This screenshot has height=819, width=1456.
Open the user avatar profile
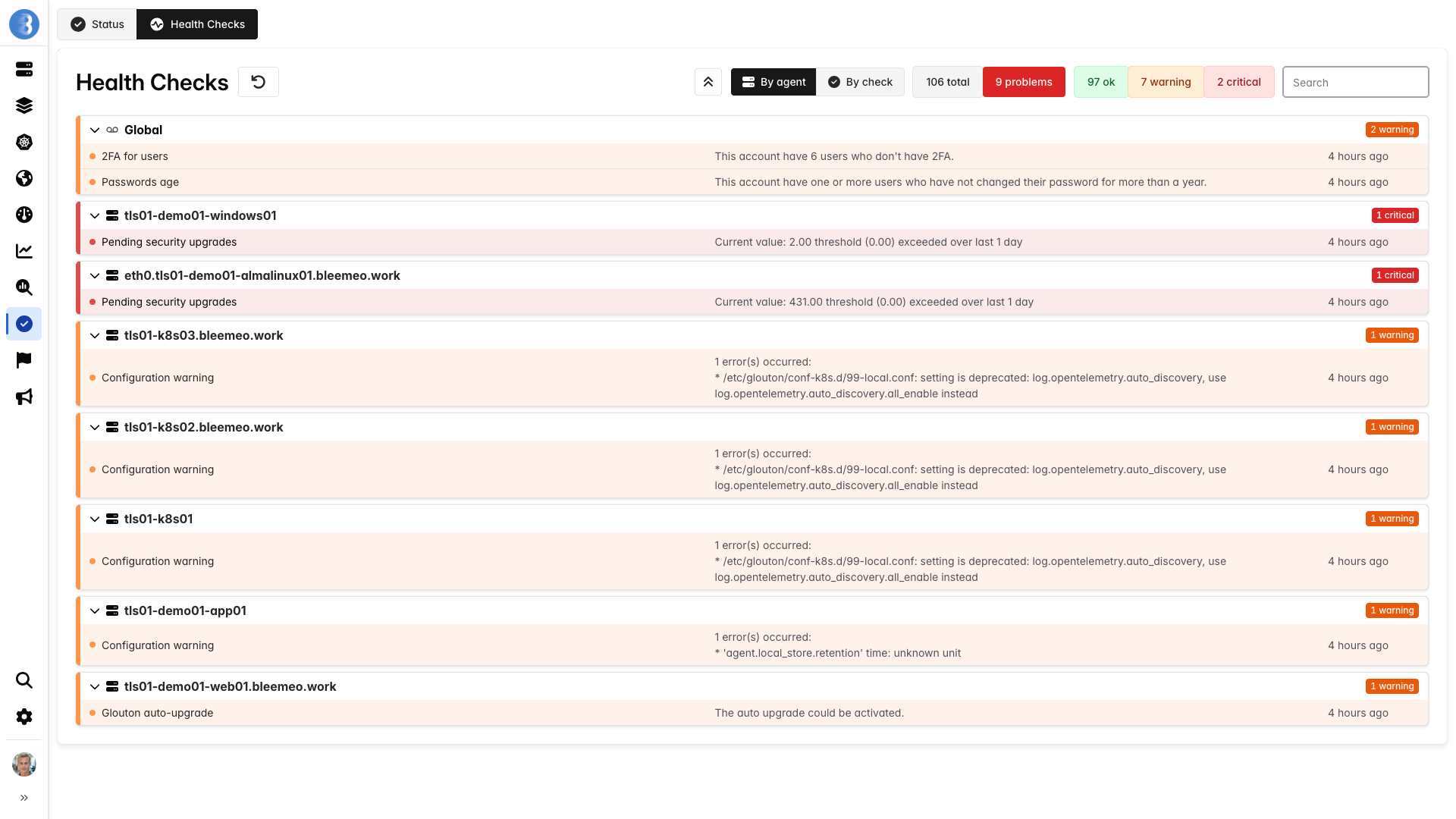point(24,764)
